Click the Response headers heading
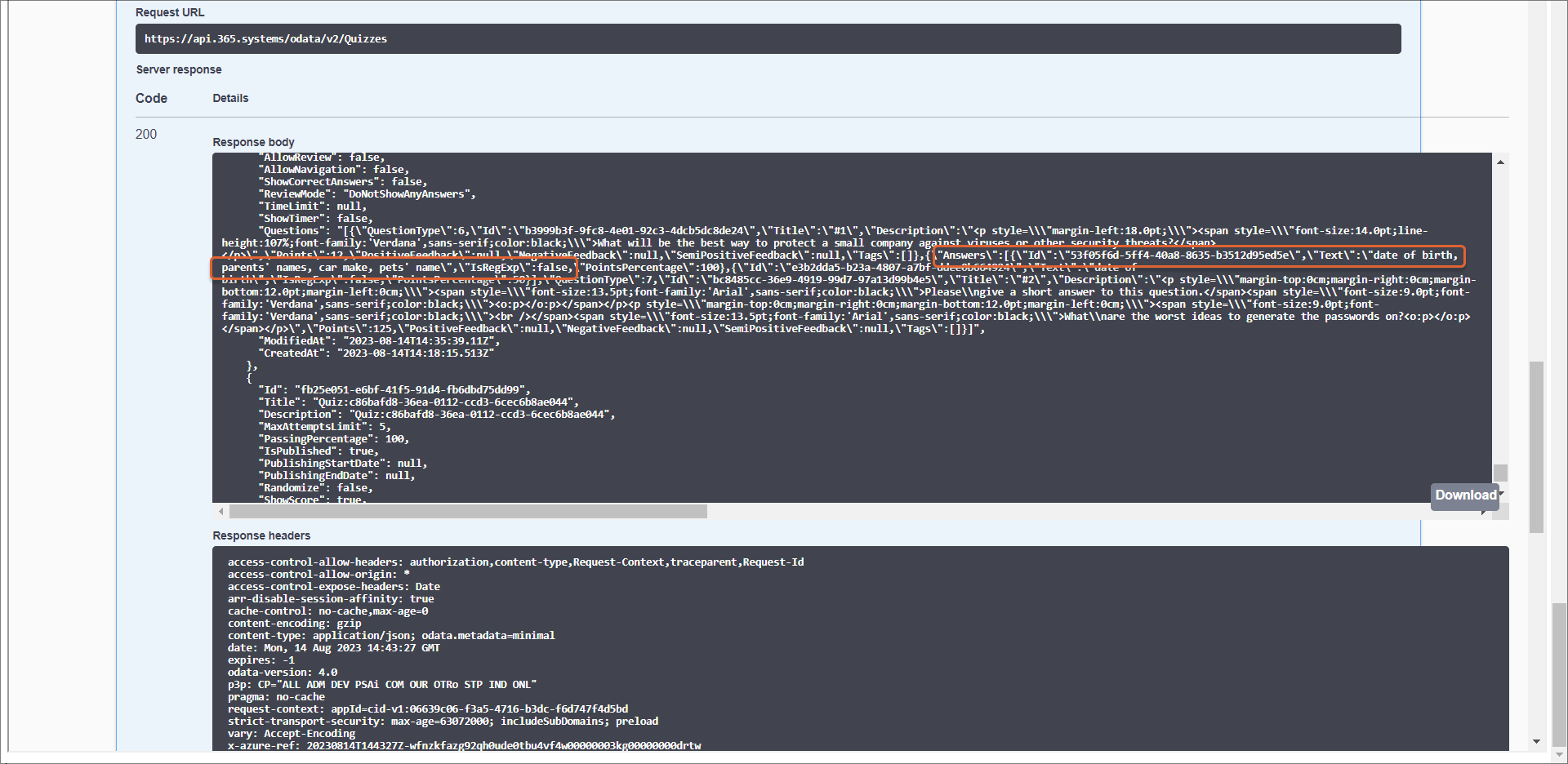 (261, 536)
